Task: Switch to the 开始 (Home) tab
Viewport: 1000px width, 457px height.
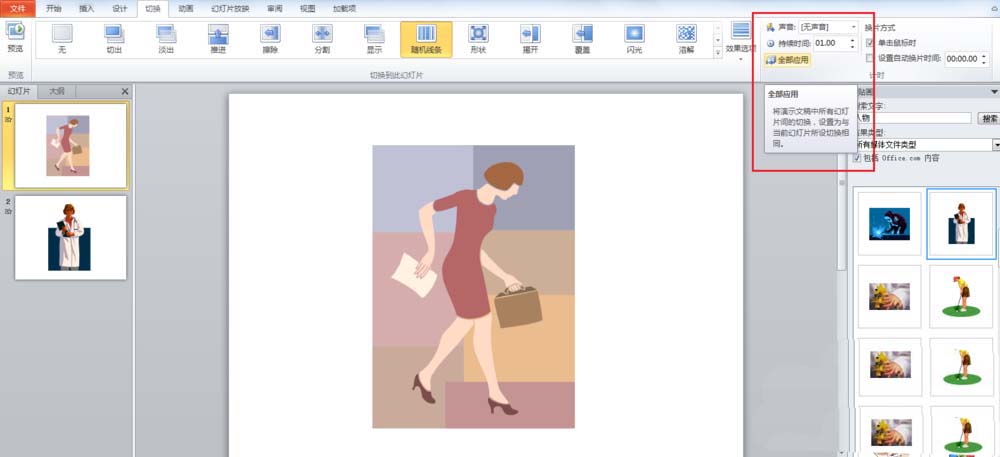Action: pos(55,9)
